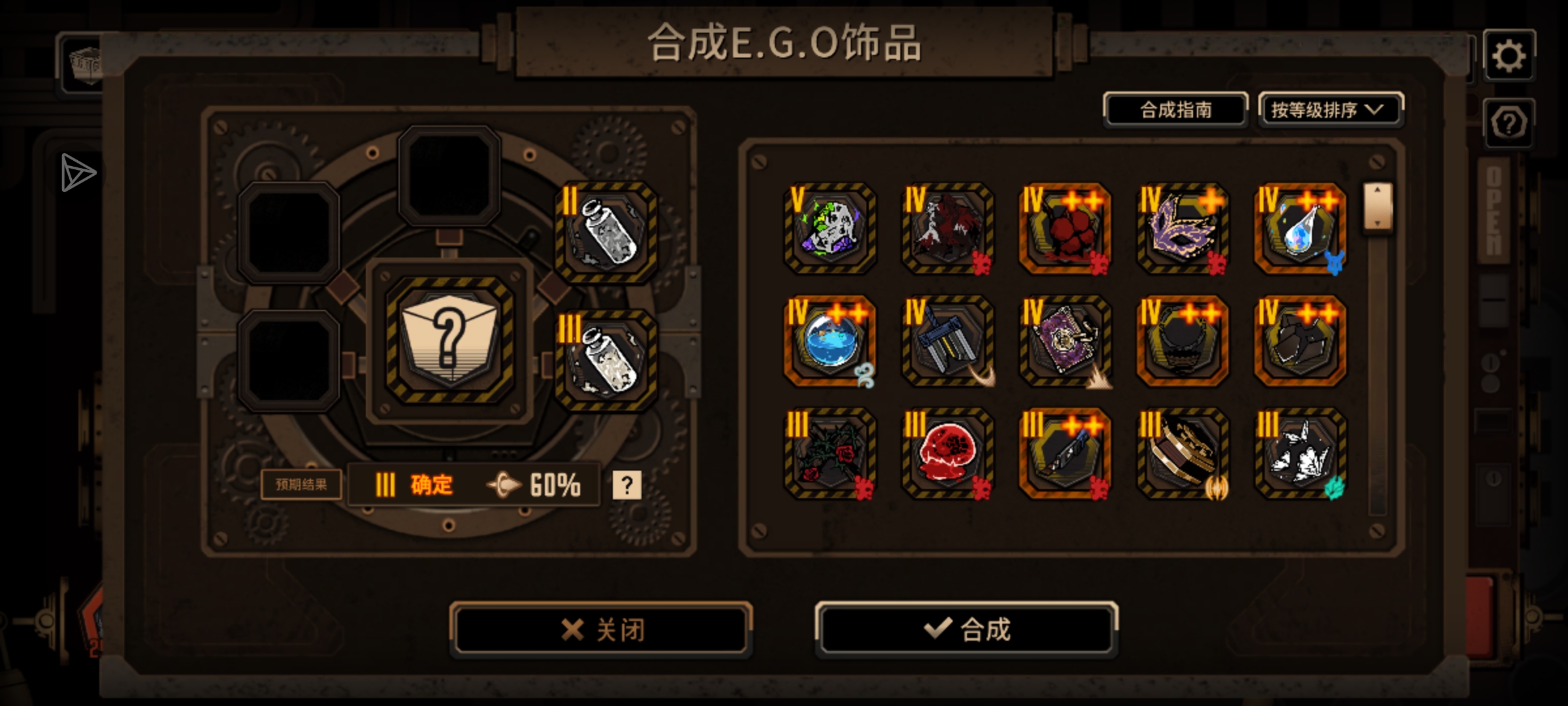Choose the blue water orb gift
This screenshot has width=1568, height=706.
(x=830, y=341)
